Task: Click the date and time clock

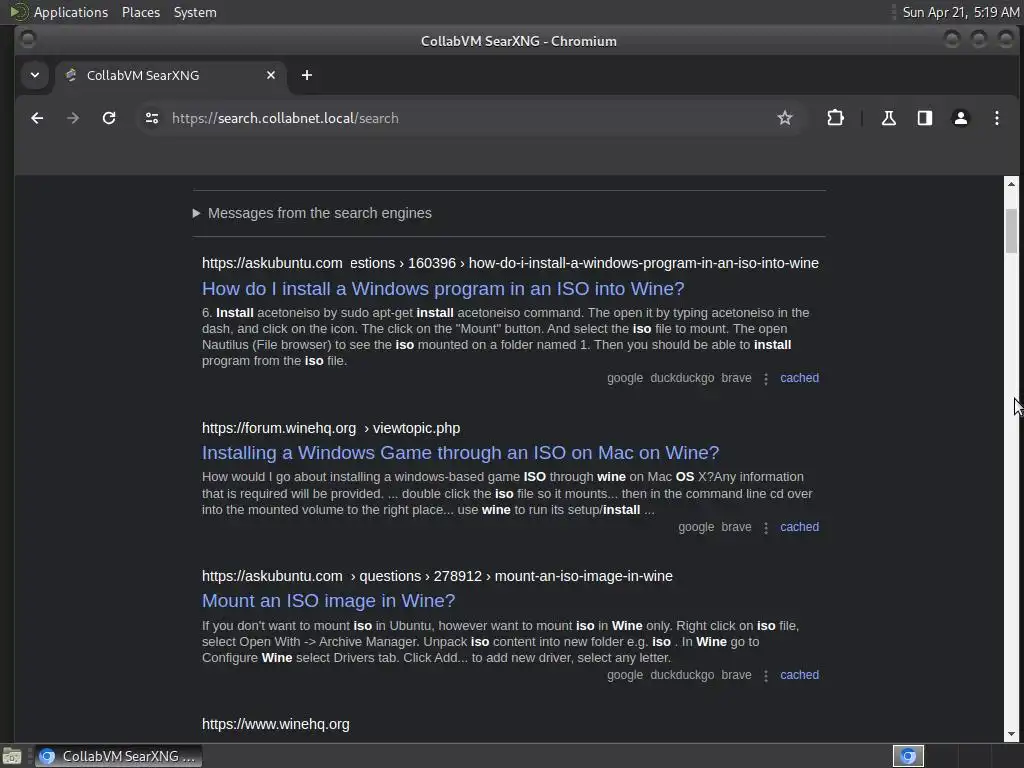Action: click(x=961, y=12)
